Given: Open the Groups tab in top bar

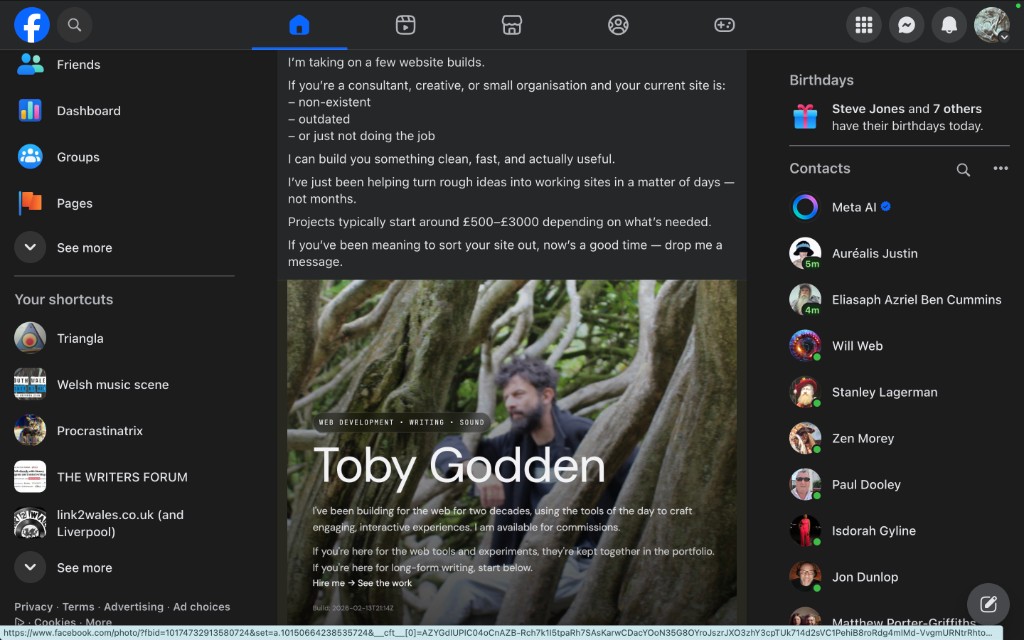Looking at the screenshot, I should click(618, 25).
